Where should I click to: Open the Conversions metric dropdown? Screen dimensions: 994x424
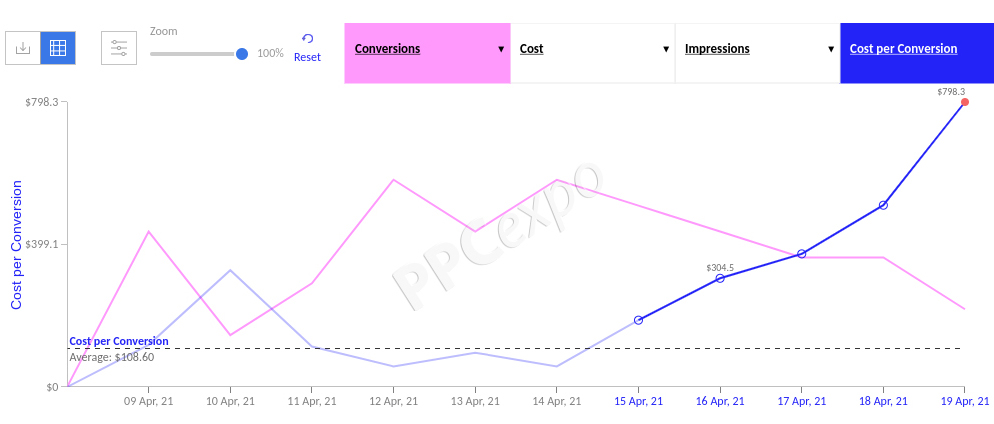[x=427, y=49]
